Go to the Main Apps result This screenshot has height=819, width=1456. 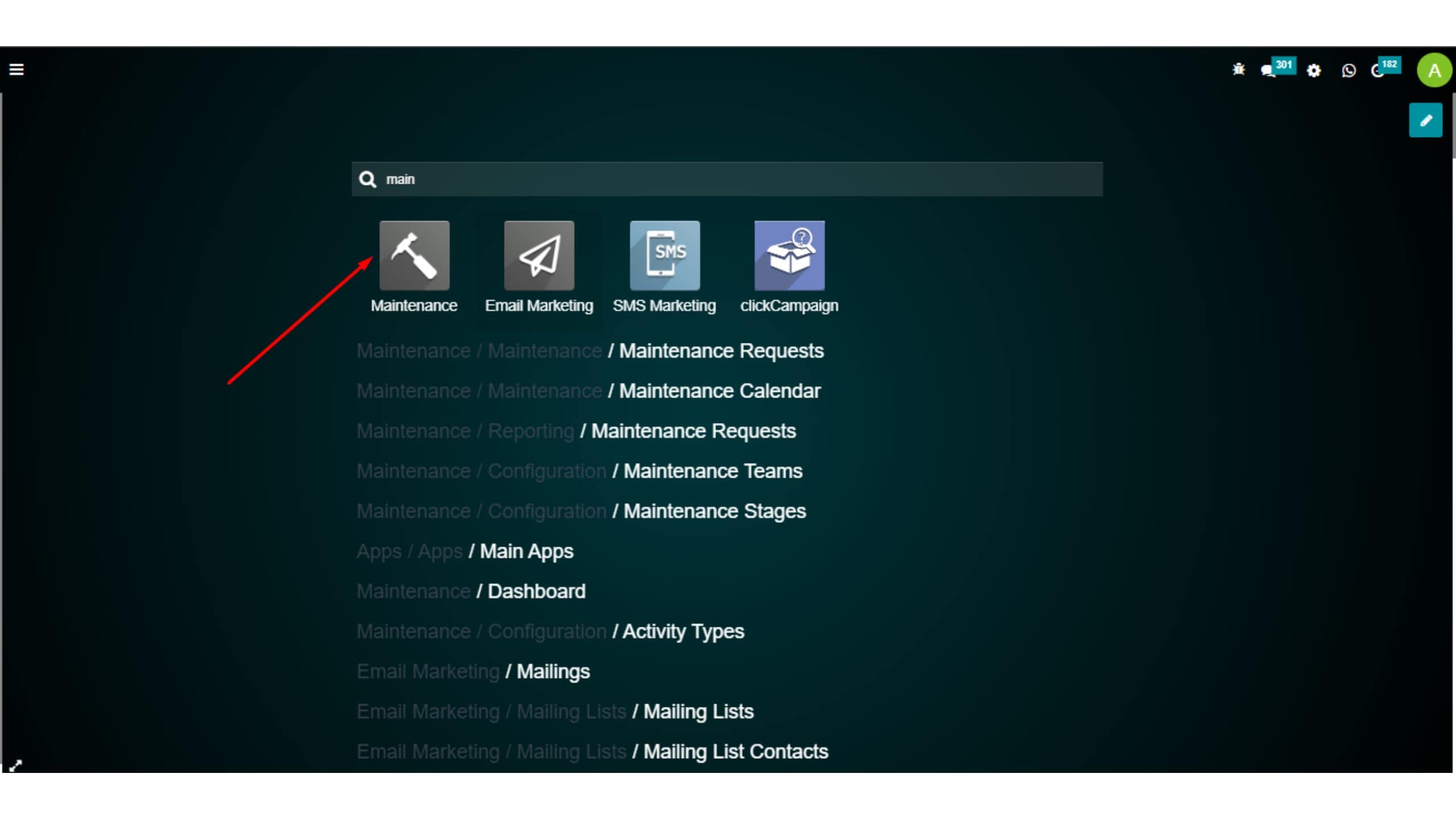pos(526,552)
